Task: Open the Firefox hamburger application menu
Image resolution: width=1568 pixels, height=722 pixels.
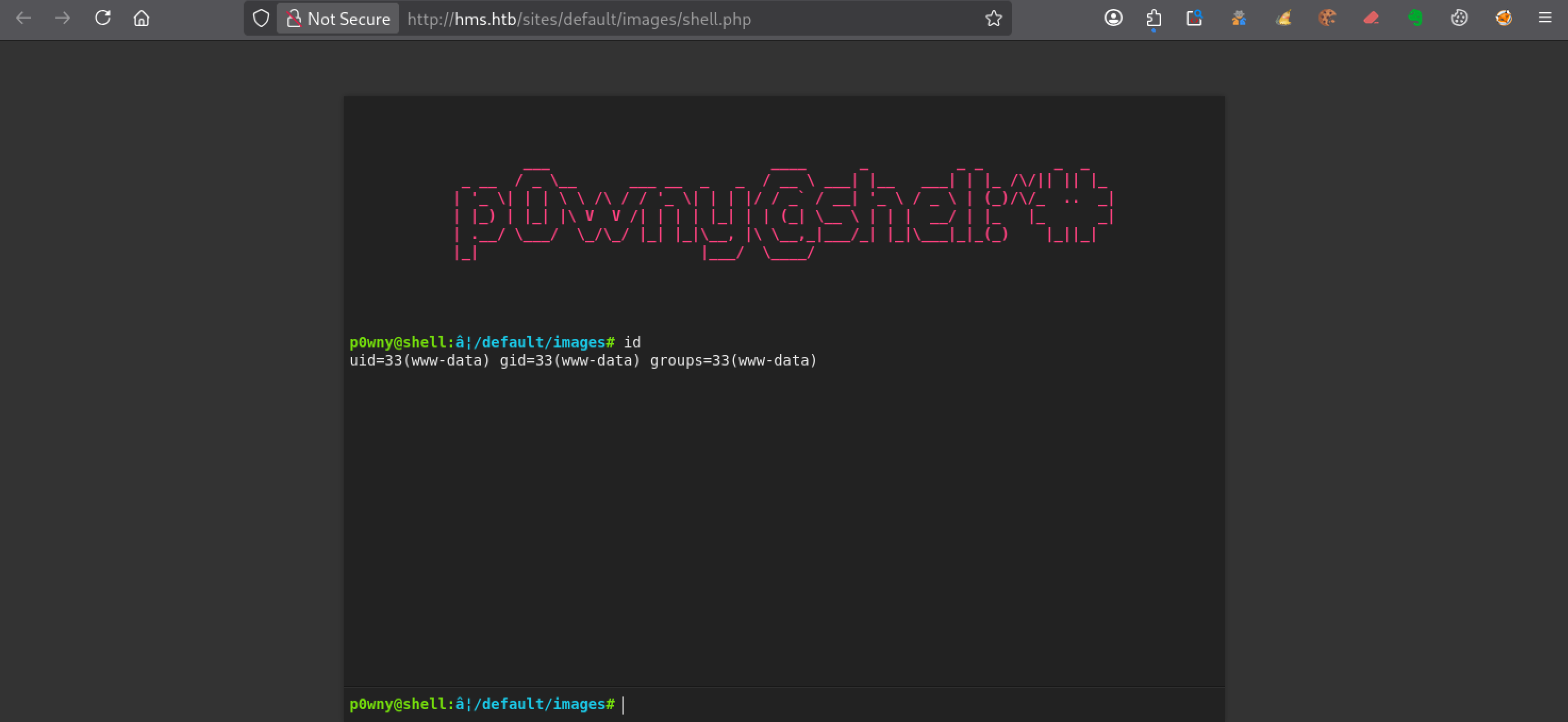Action: tap(1545, 18)
